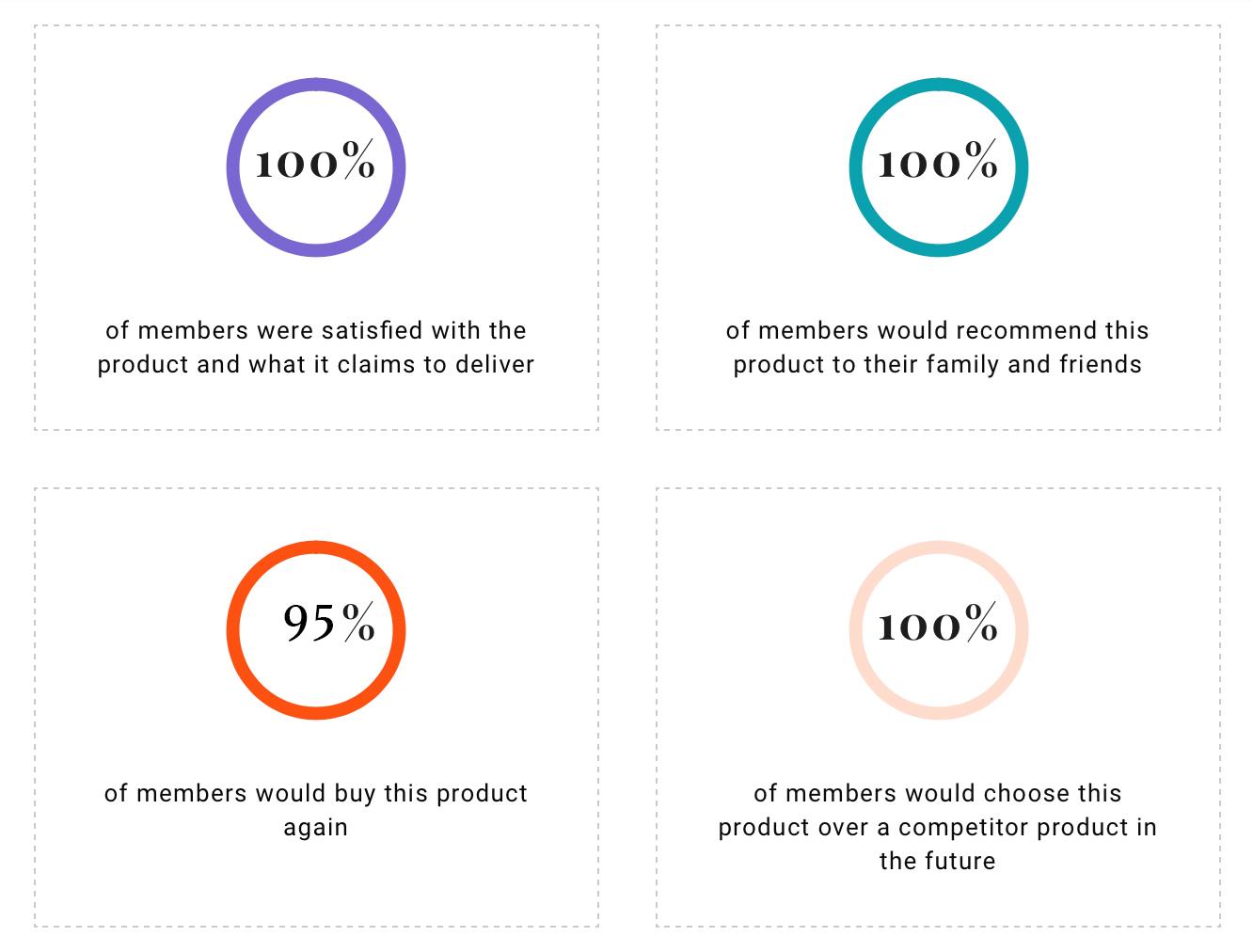Viewport: 1253px width, 952px height.
Task: Click the "of members would recommend this" line
Action: pyautogui.click(x=938, y=330)
